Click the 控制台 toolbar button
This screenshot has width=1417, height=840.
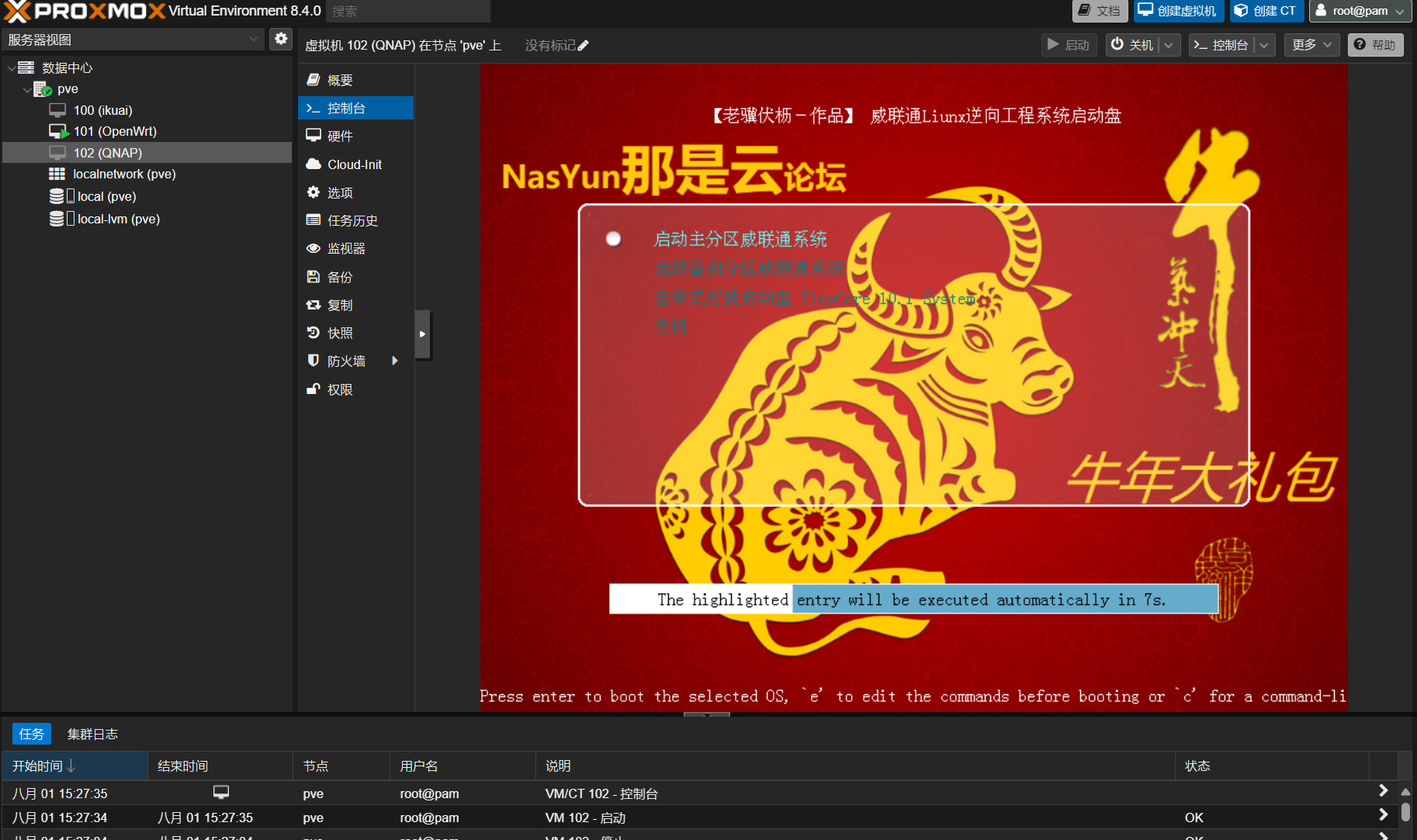(1221, 45)
